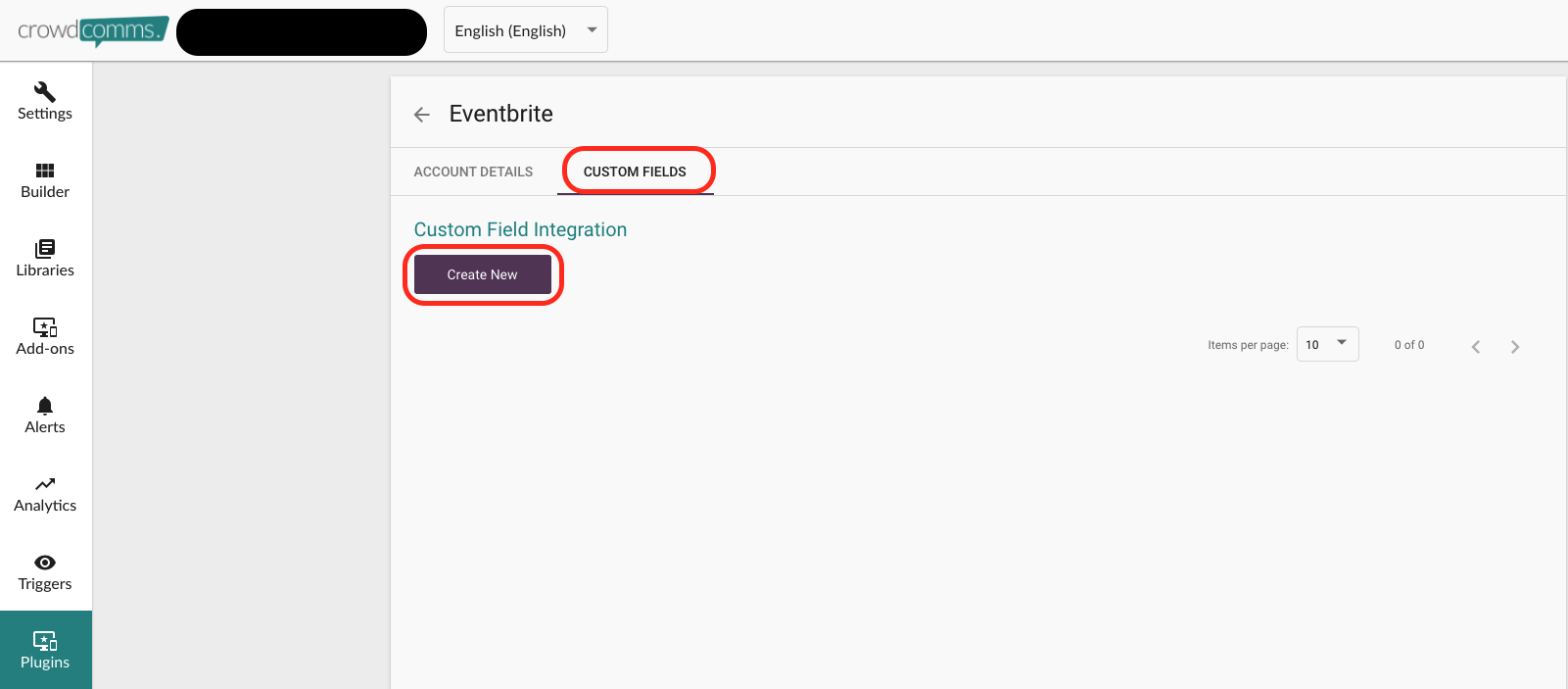Open the English (English) language dropdown
Screen dimensions: 1568x689
point(526,29)
